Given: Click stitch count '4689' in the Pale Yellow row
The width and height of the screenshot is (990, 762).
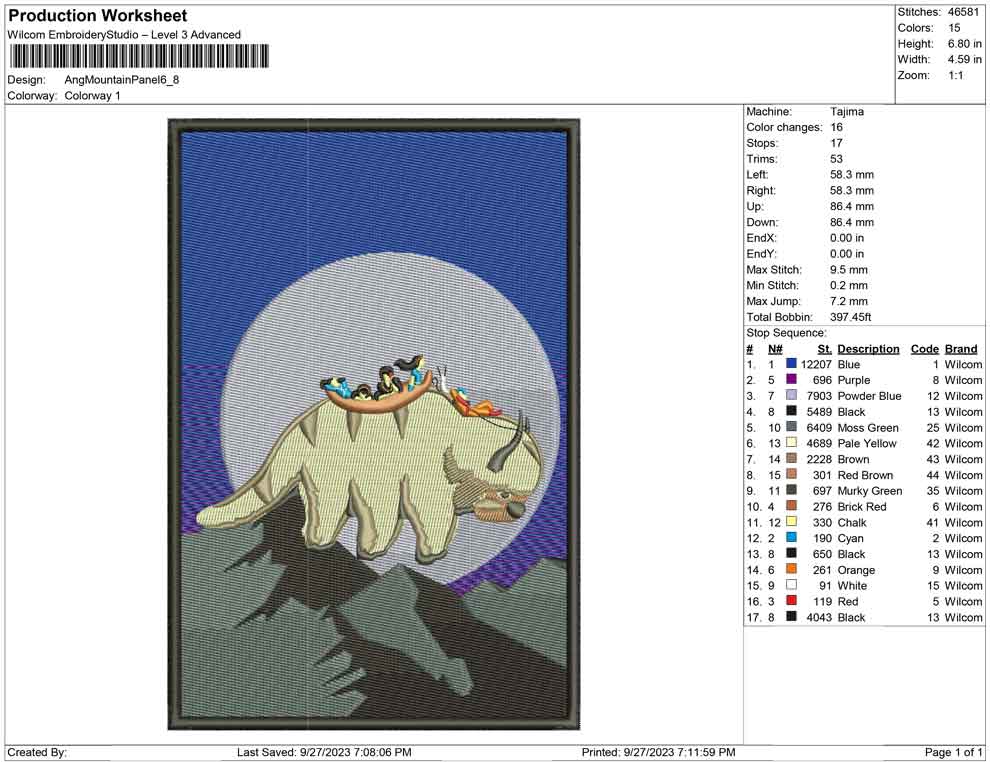Looking at the screenshot, I should pyautogui.click(x=819, y=443).
